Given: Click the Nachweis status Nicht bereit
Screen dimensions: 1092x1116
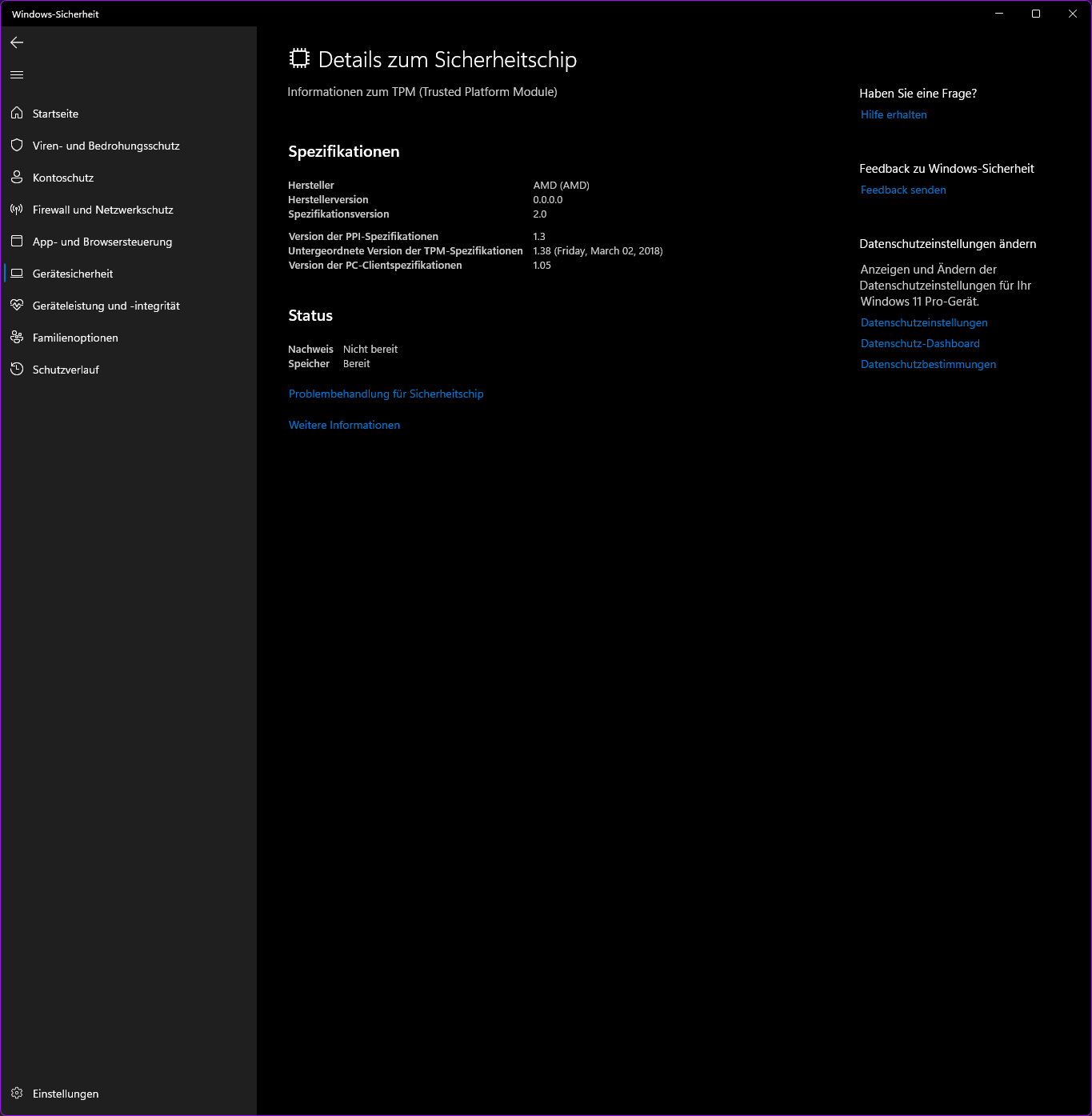Looking at the screenshot, I should click(370, 349).
